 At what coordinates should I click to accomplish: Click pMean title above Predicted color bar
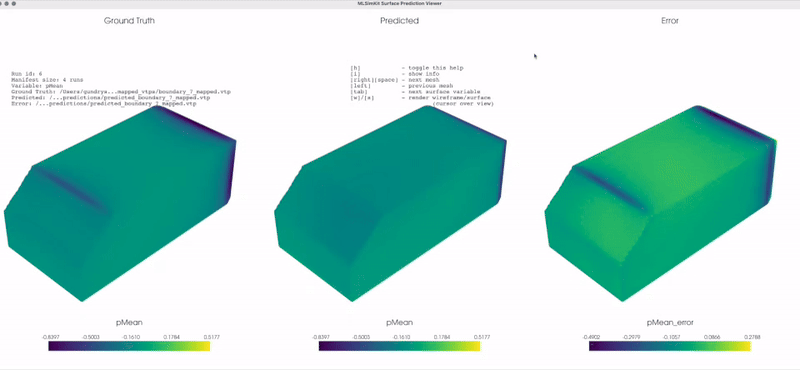(x=399, y=323)
